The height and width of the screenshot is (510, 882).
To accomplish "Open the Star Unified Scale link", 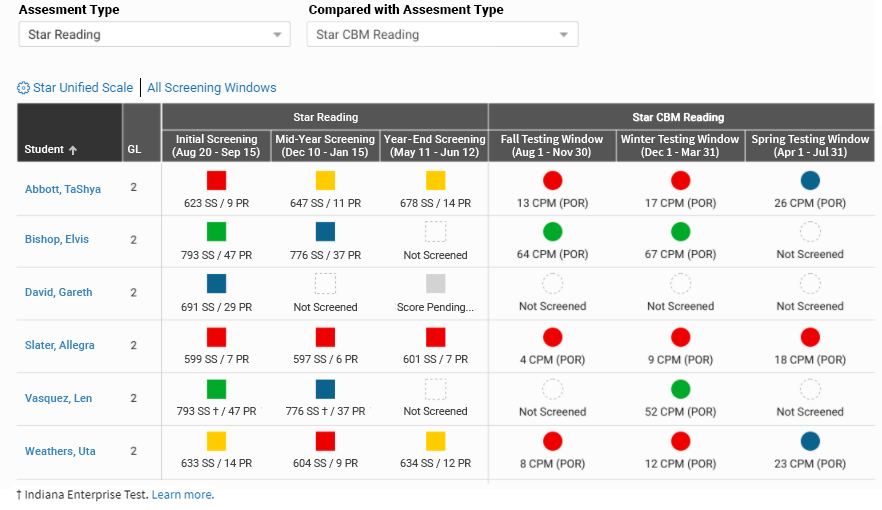I will 83,88.
